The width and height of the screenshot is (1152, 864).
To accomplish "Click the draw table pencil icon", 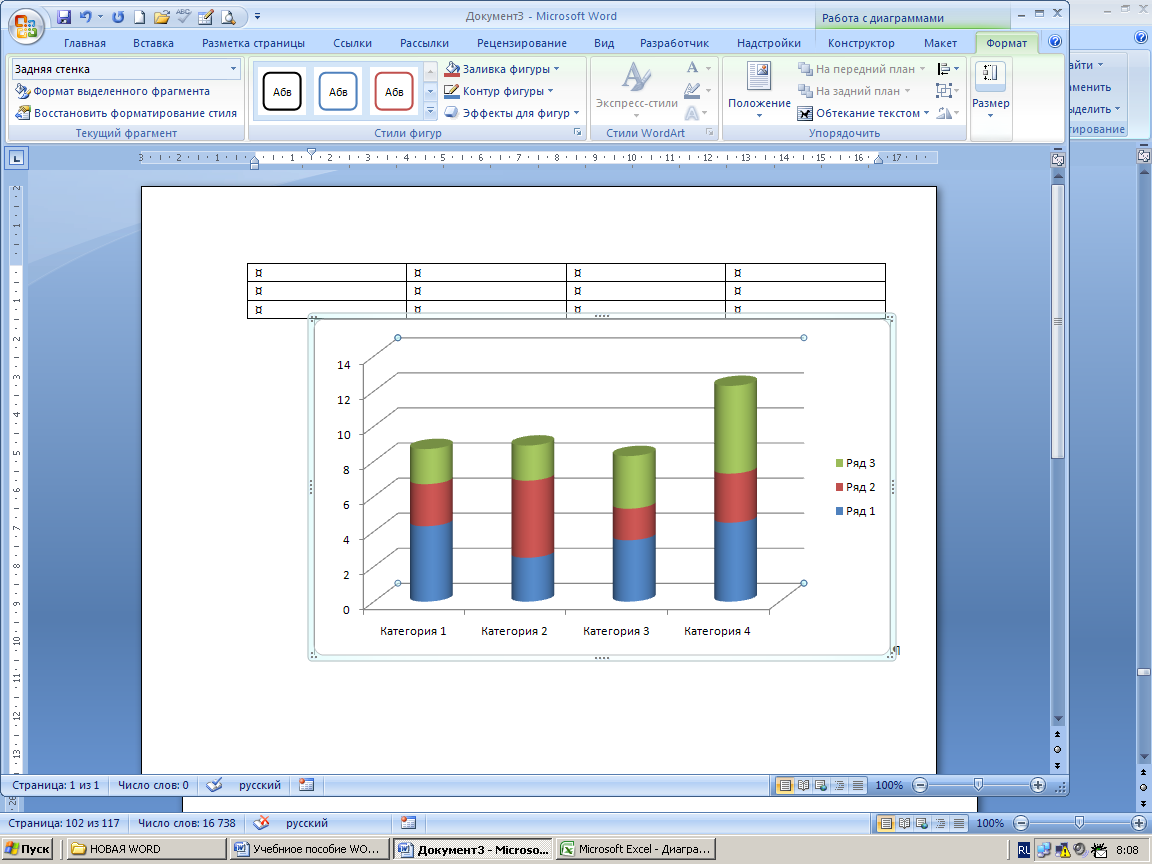I will coord(206,17).
